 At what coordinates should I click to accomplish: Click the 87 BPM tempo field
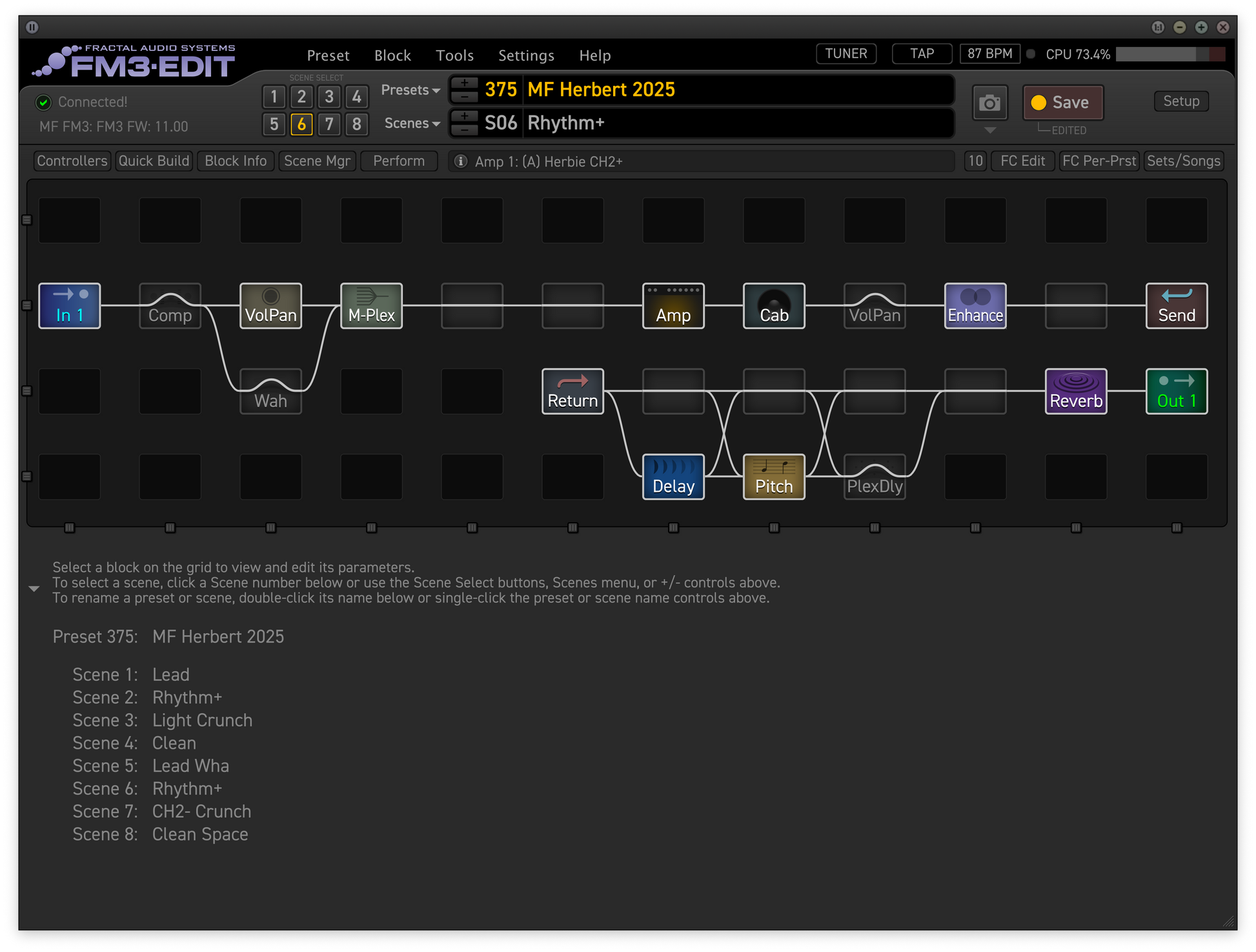coord(989,54)
